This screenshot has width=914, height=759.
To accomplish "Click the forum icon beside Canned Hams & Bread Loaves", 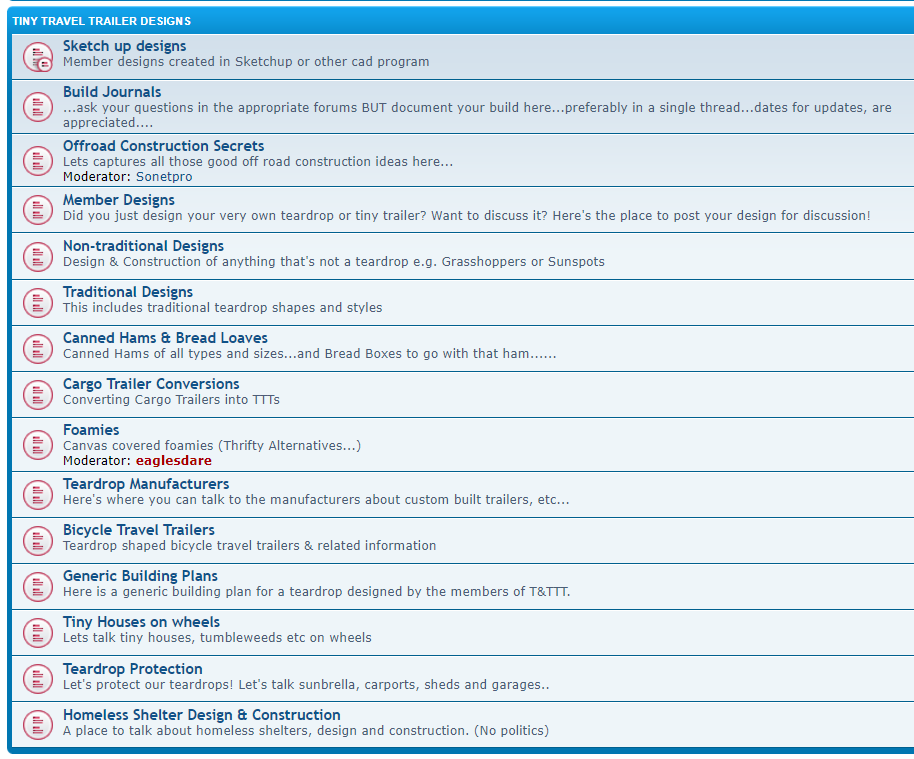I will pos(38,349).
